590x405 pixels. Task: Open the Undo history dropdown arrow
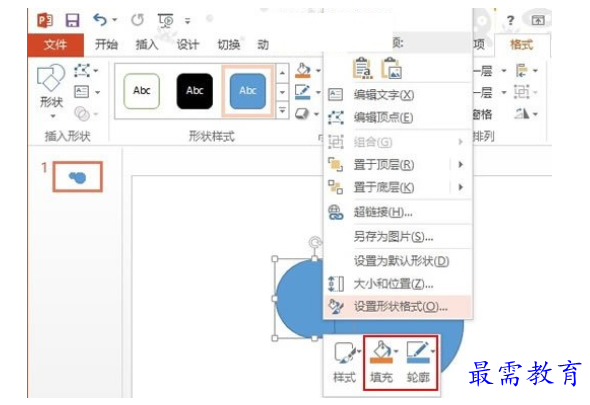115,20
